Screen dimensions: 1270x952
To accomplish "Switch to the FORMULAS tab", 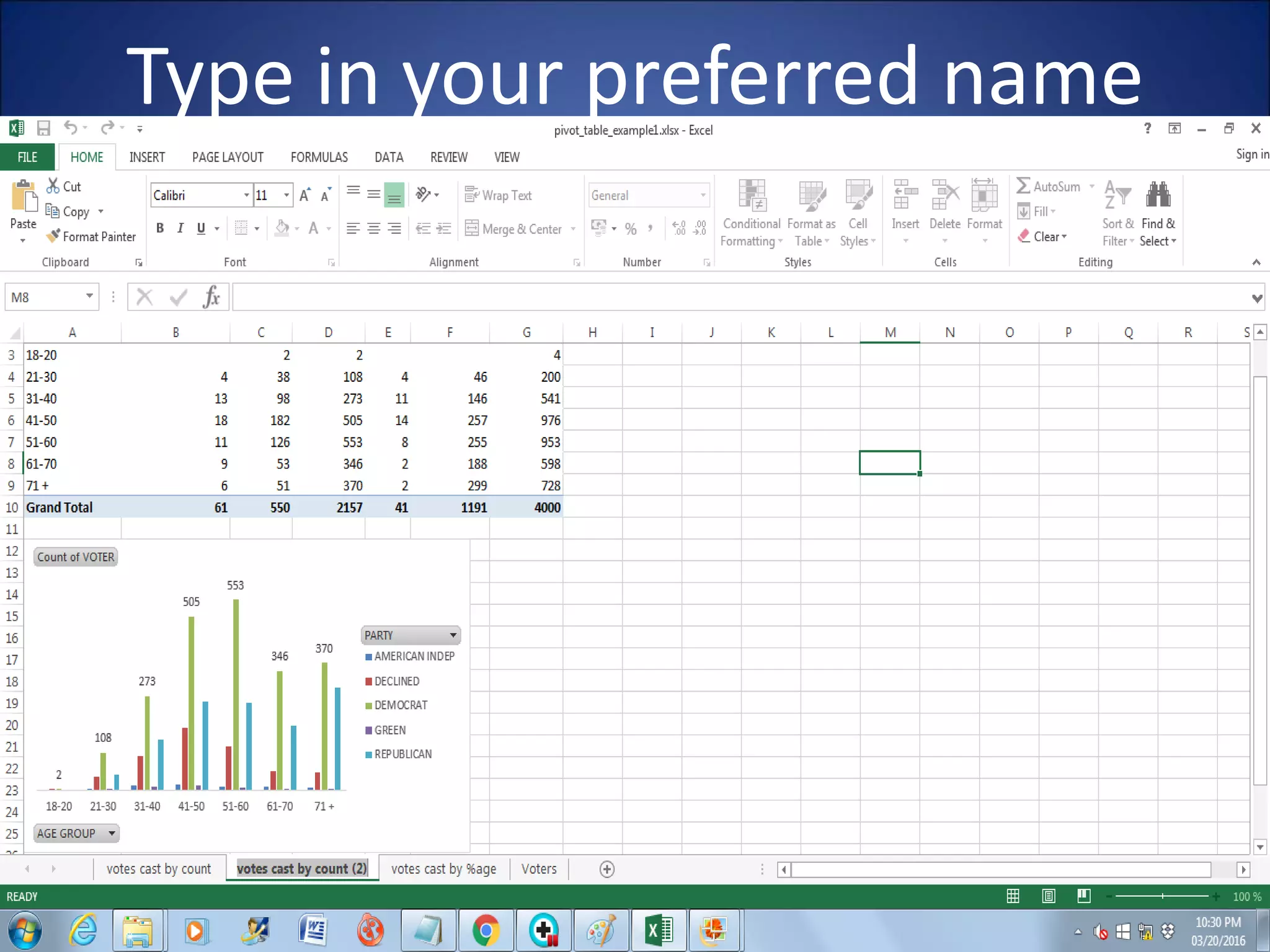I will tap(319, 157).
